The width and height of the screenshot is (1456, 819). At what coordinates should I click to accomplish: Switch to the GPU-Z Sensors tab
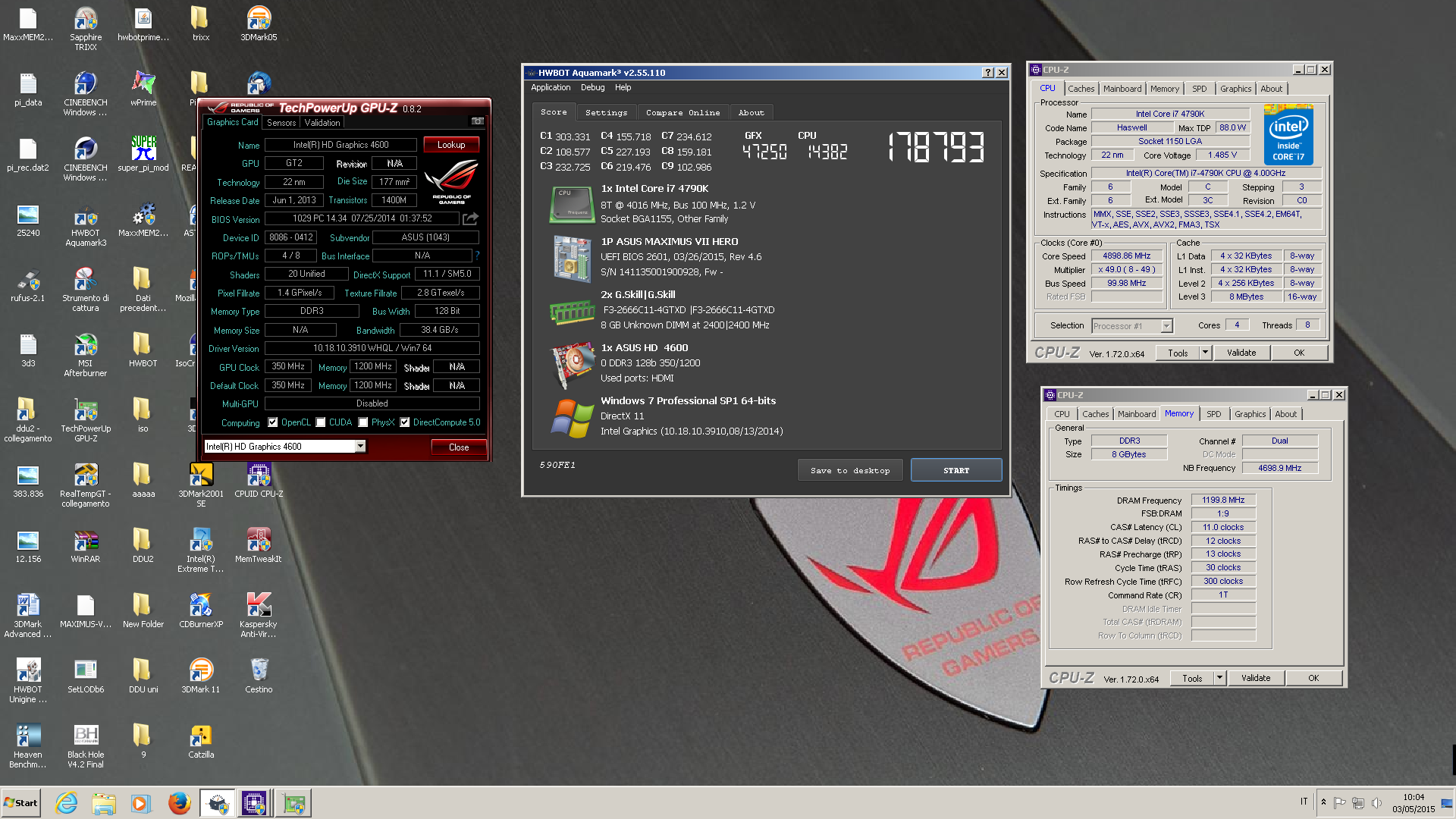[281, 123]
